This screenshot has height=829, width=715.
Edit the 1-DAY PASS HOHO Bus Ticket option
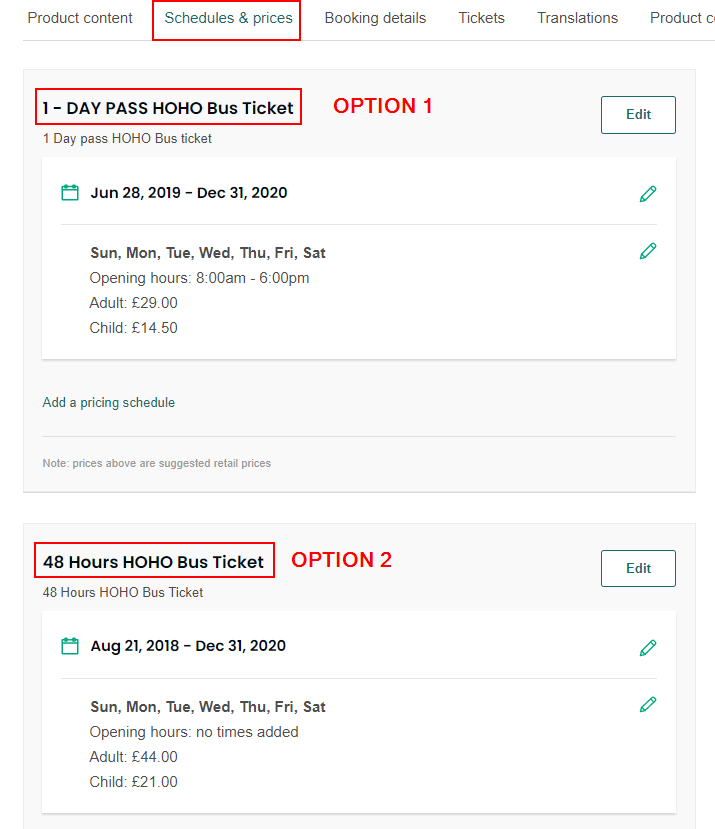[637, 114]
